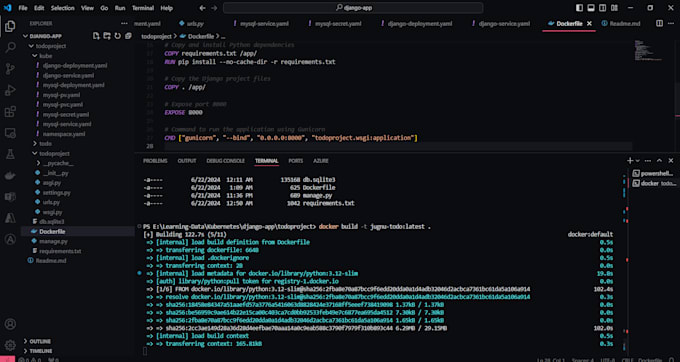
Task: Click the New File icon in Explorer
Action: (x=97, y=36)
